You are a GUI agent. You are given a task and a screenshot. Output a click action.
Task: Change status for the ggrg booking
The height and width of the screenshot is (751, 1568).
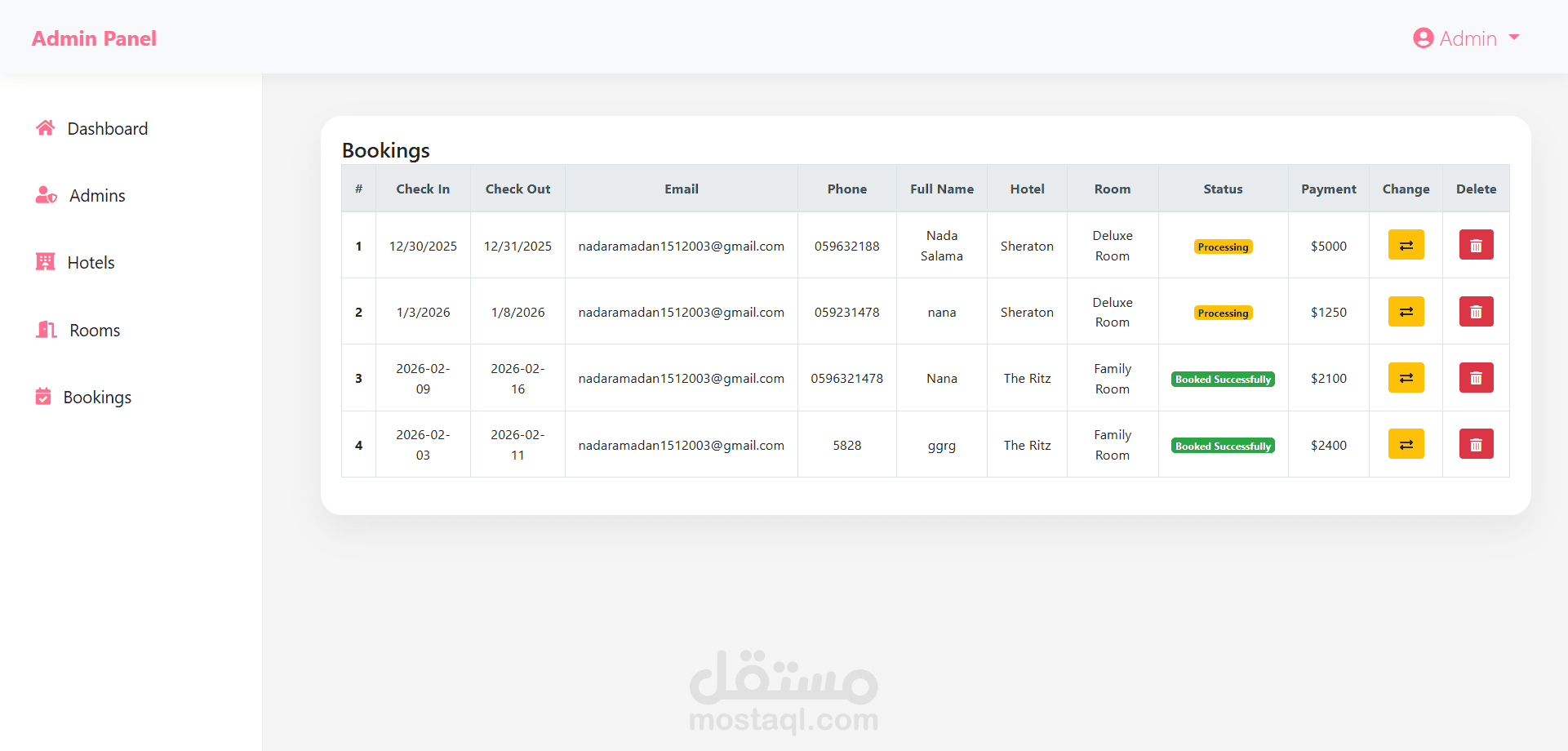click(1406, 444)
